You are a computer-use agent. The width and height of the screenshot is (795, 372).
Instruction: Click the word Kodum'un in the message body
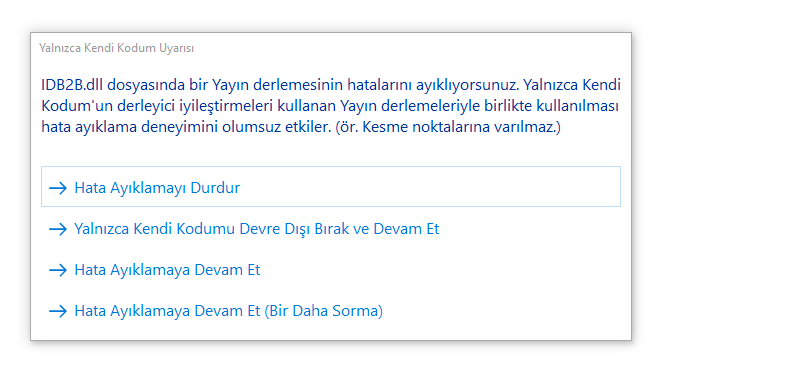pyautogui.click(x=69, y=106)
